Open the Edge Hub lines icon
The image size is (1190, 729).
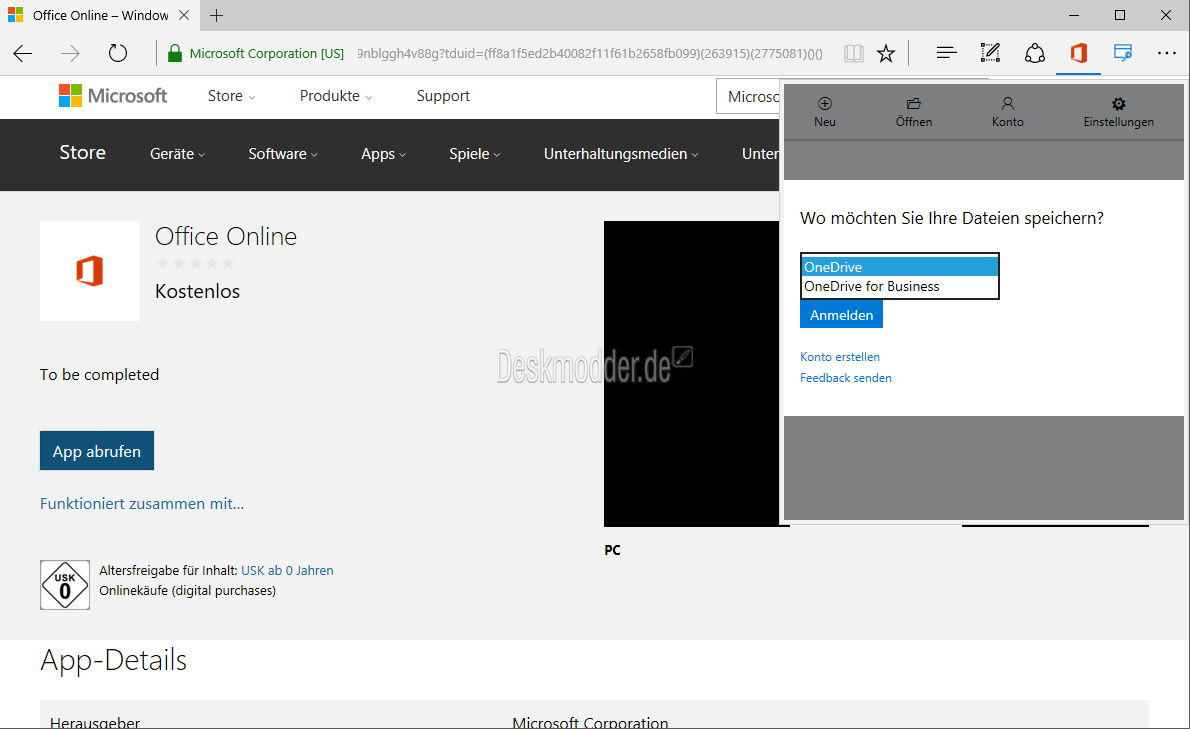tap(946, 53)
